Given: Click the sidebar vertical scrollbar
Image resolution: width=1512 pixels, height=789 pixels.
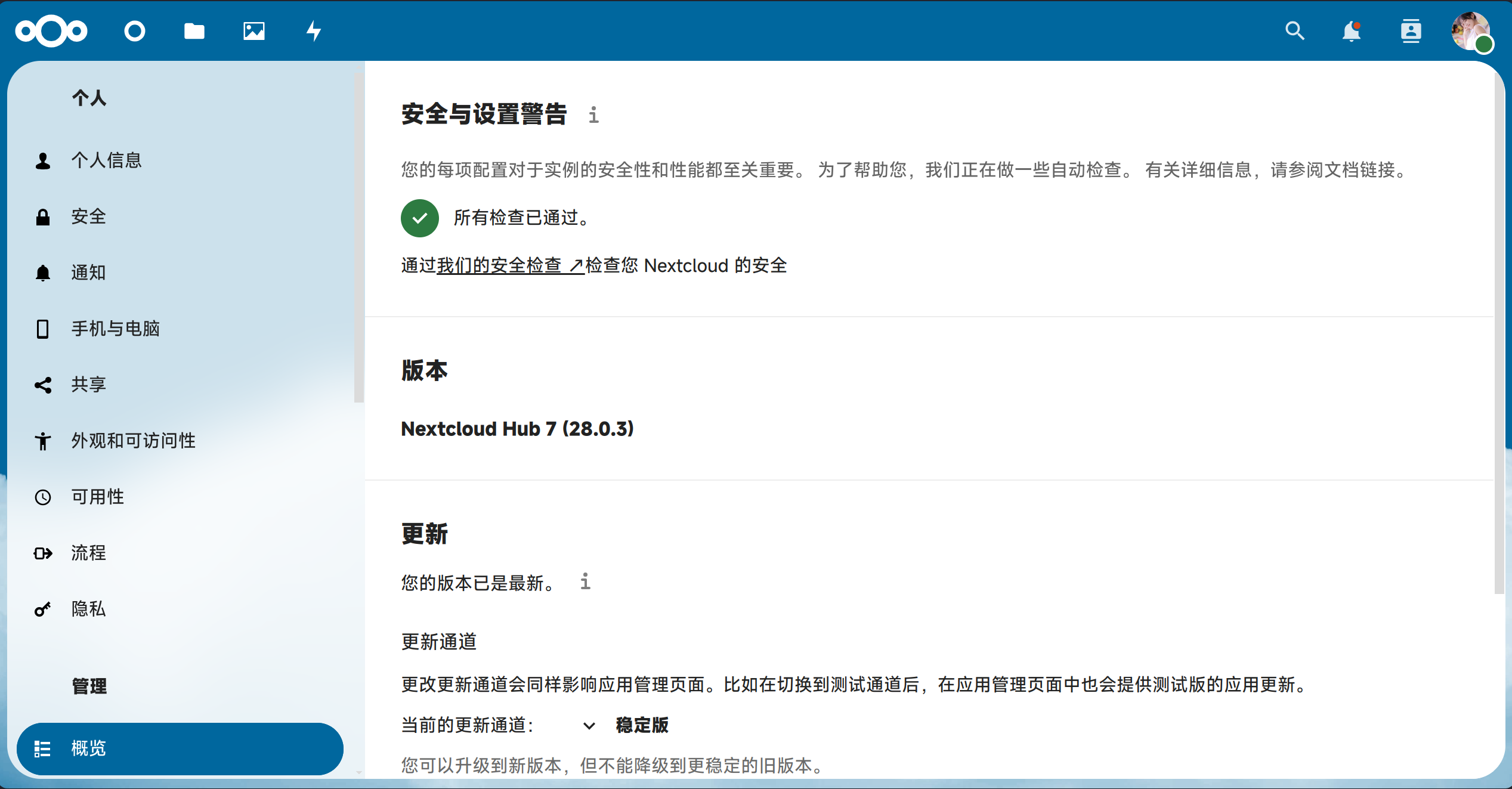Looking at the screenshot, I should (358, 238).
